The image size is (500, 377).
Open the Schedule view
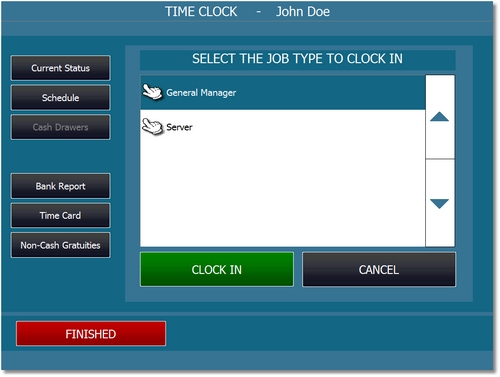click(x=60, y=97)
